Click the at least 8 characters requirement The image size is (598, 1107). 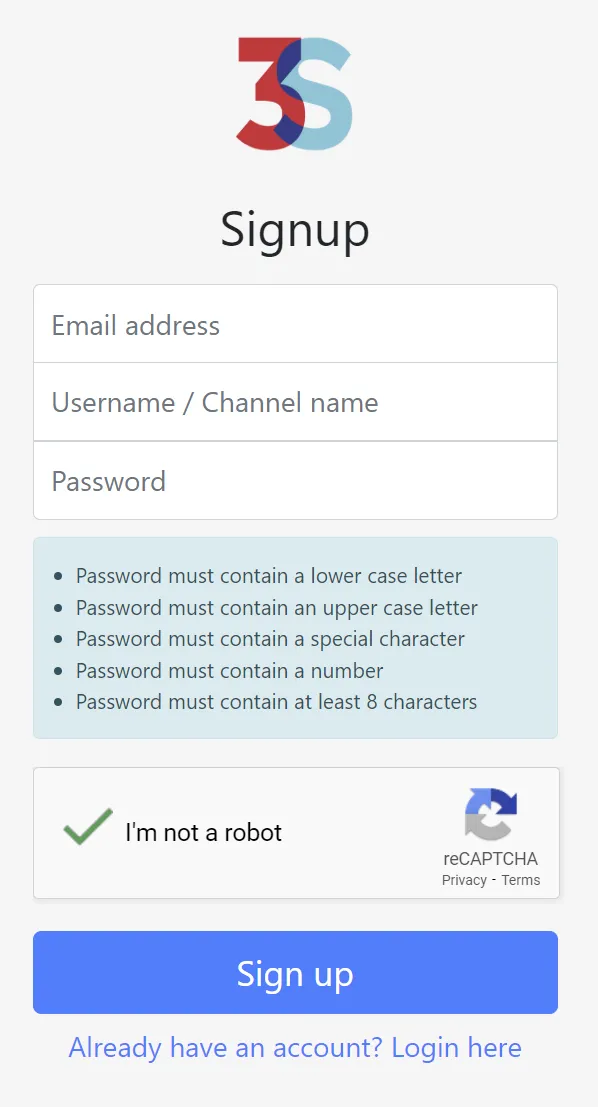[x=277, y=702]
